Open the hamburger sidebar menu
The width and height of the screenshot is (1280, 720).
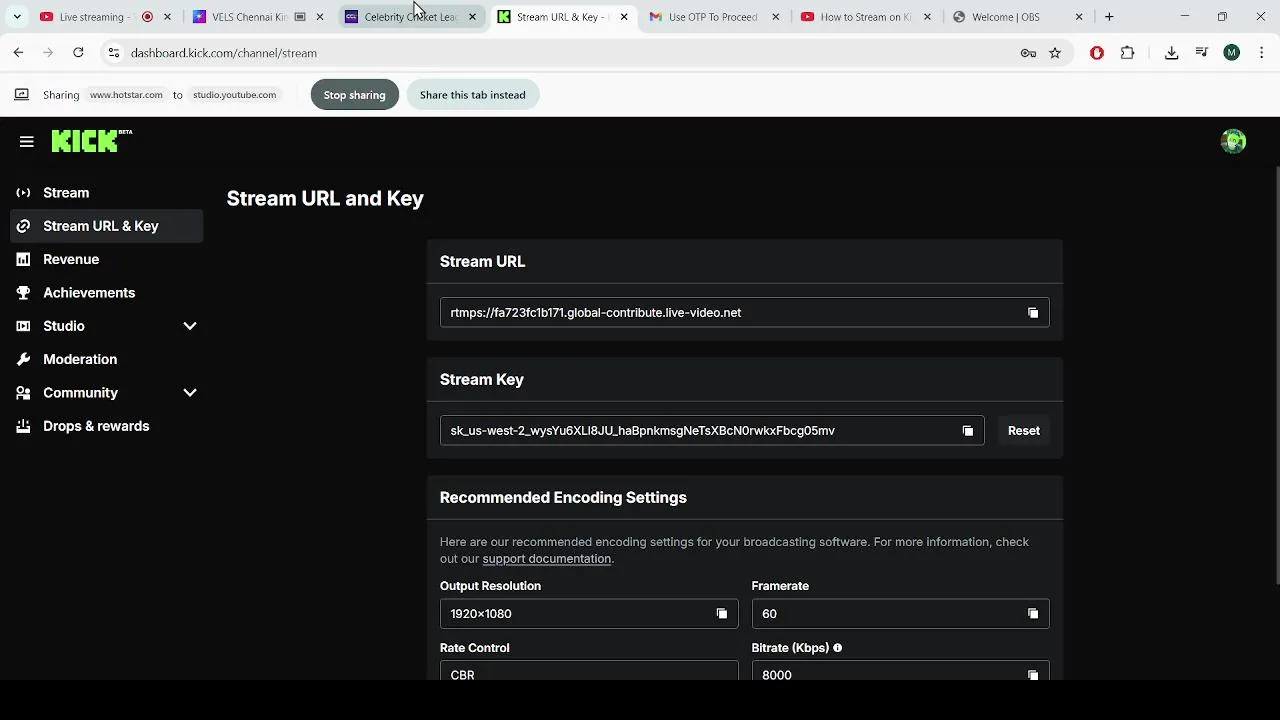coord(27,142)
